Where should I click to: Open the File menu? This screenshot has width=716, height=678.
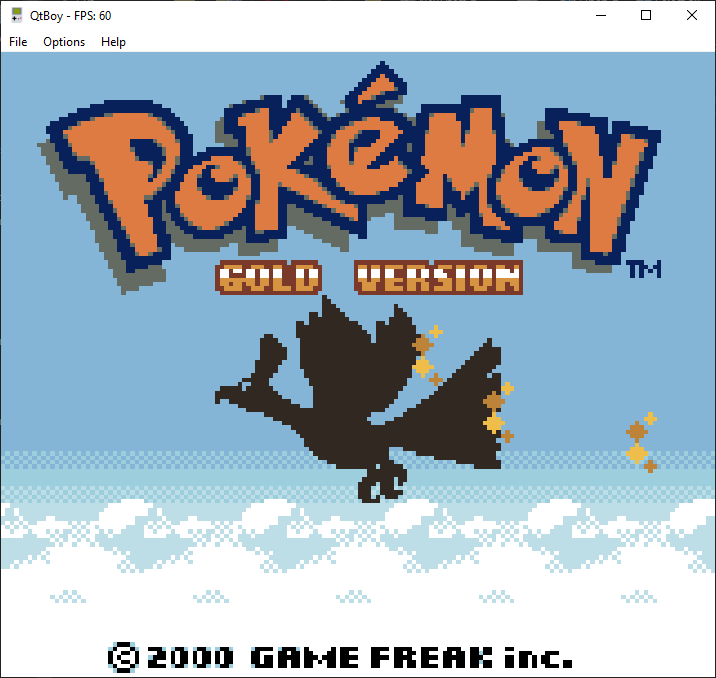coord(18,42)
